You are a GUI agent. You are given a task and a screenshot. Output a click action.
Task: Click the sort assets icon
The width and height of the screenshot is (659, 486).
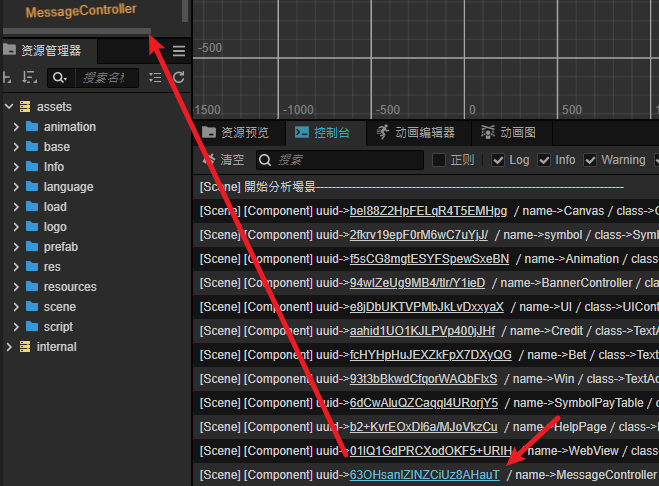(30, 77)
